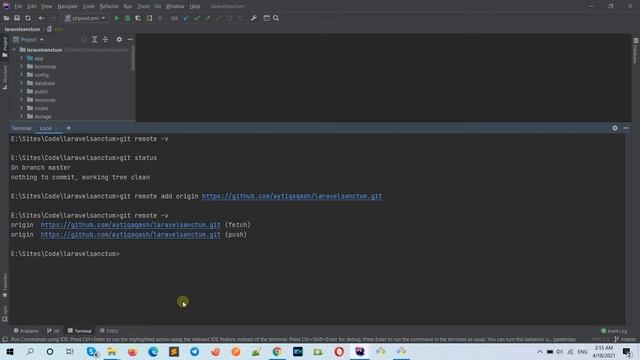Image resolution: width=640 pixels, height=360 pixels.
Task: Open the Tools menu
Action: tap(143, 6)
